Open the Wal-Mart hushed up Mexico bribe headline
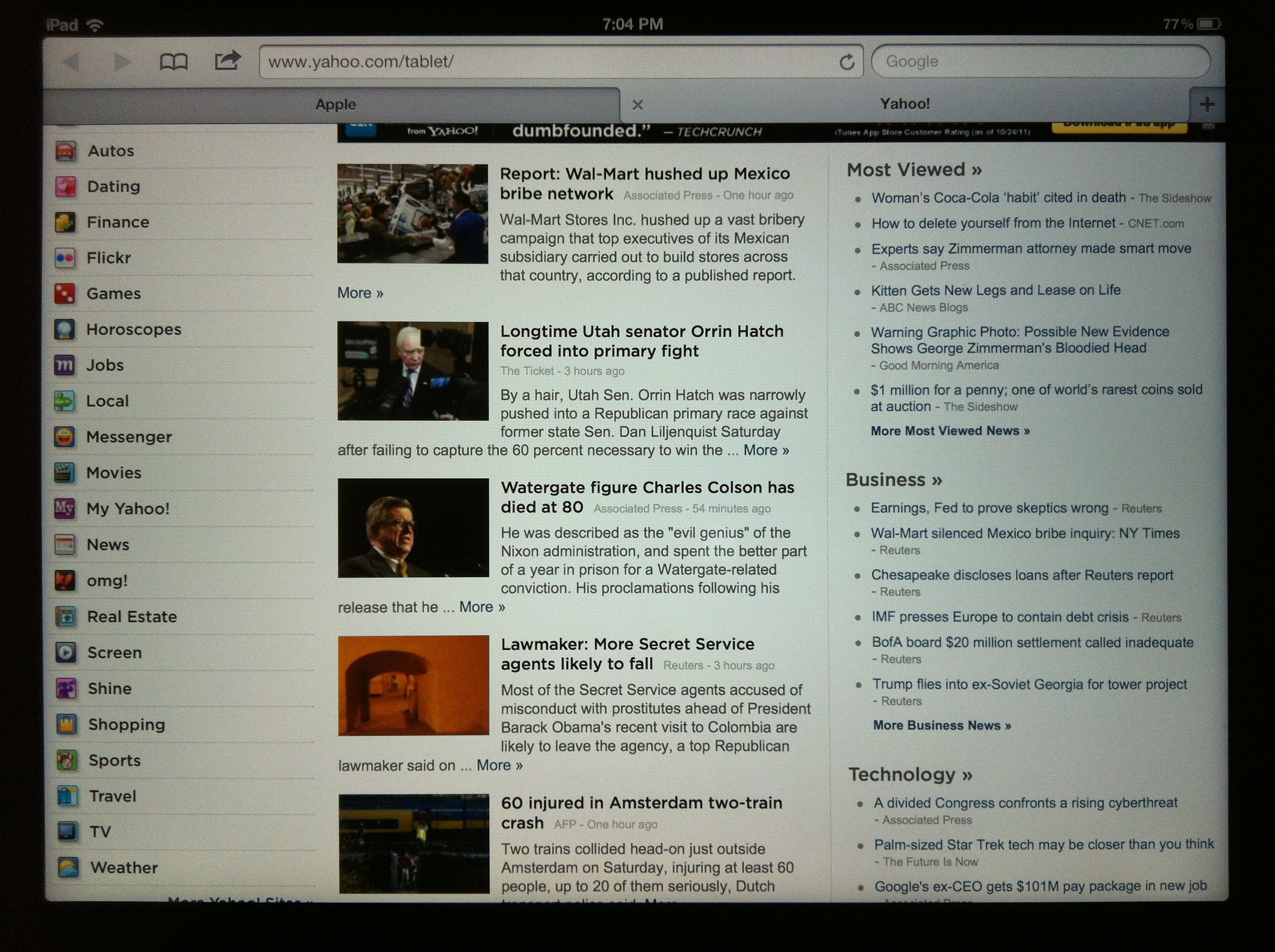This screenshot has width=1275, height=952. (644, 174)
